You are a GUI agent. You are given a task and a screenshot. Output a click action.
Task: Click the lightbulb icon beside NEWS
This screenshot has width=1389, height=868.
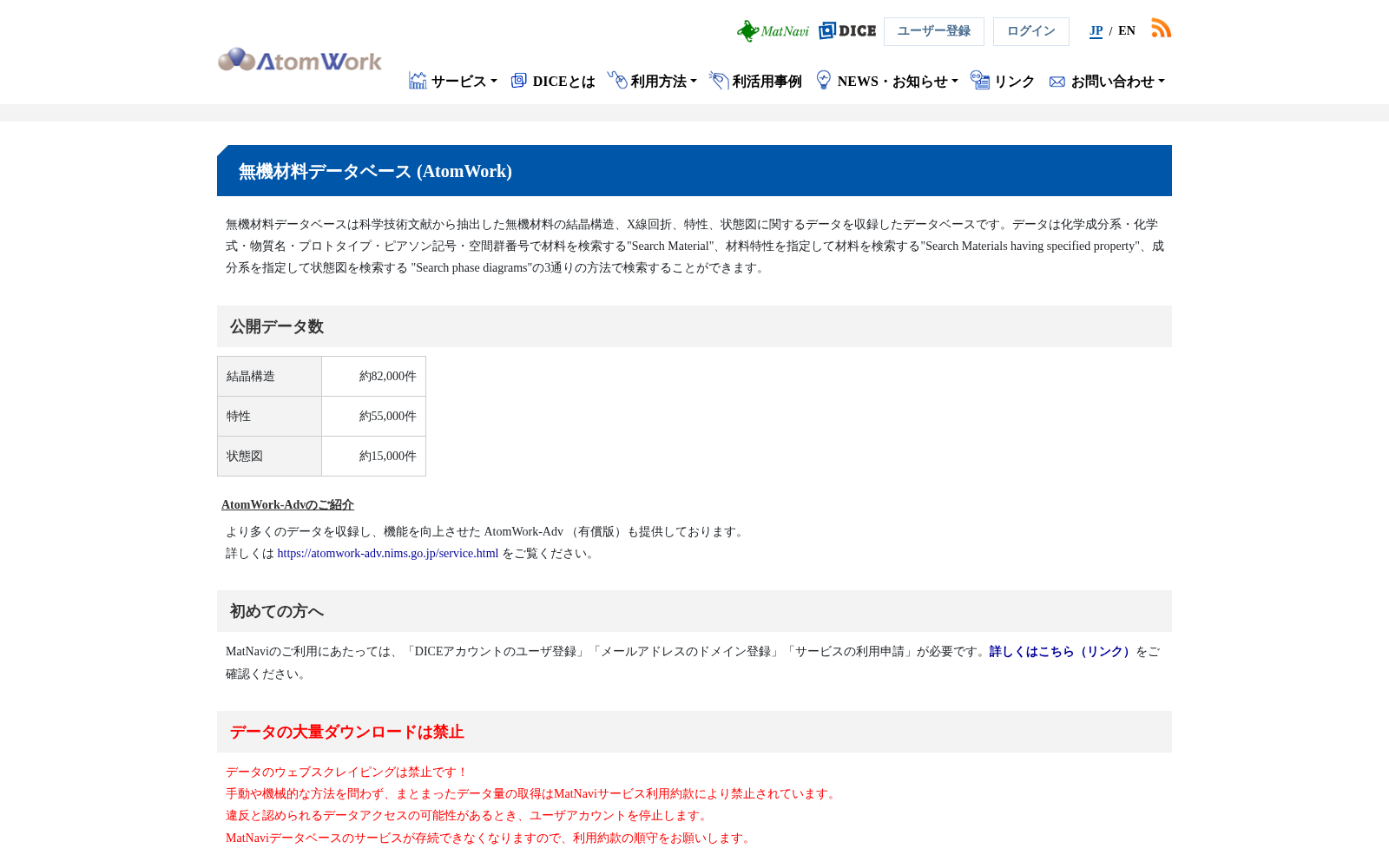click(824, 80)
